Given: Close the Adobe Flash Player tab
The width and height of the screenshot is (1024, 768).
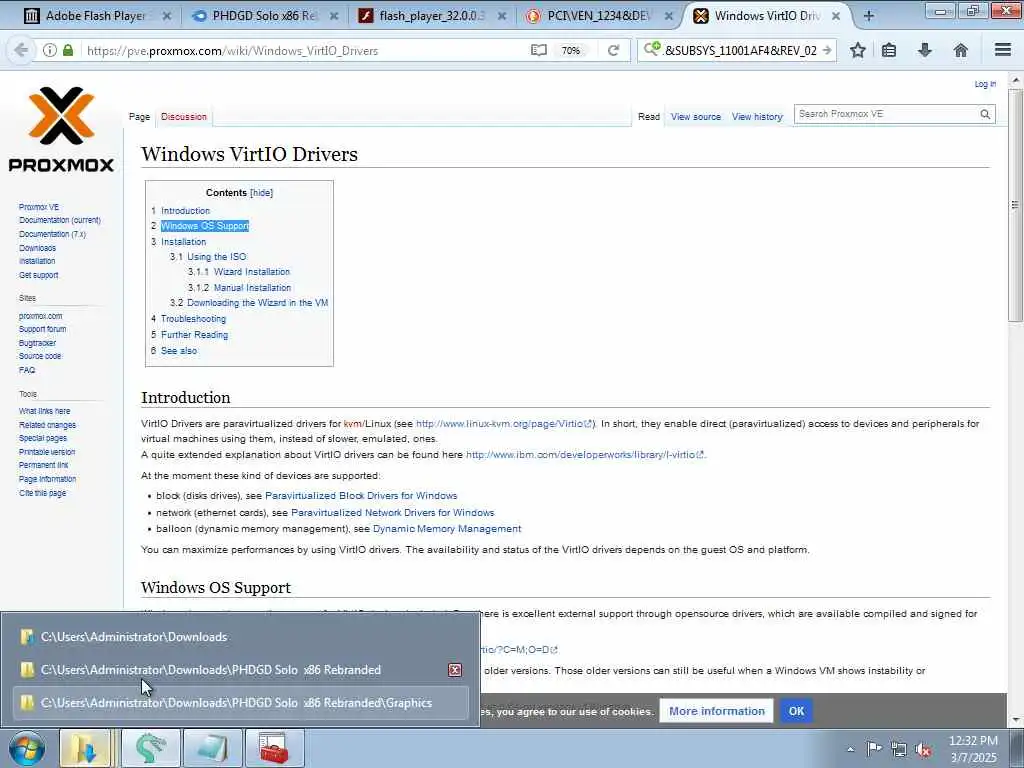Looking at the screenshot, I should click(x=167, y=16).
